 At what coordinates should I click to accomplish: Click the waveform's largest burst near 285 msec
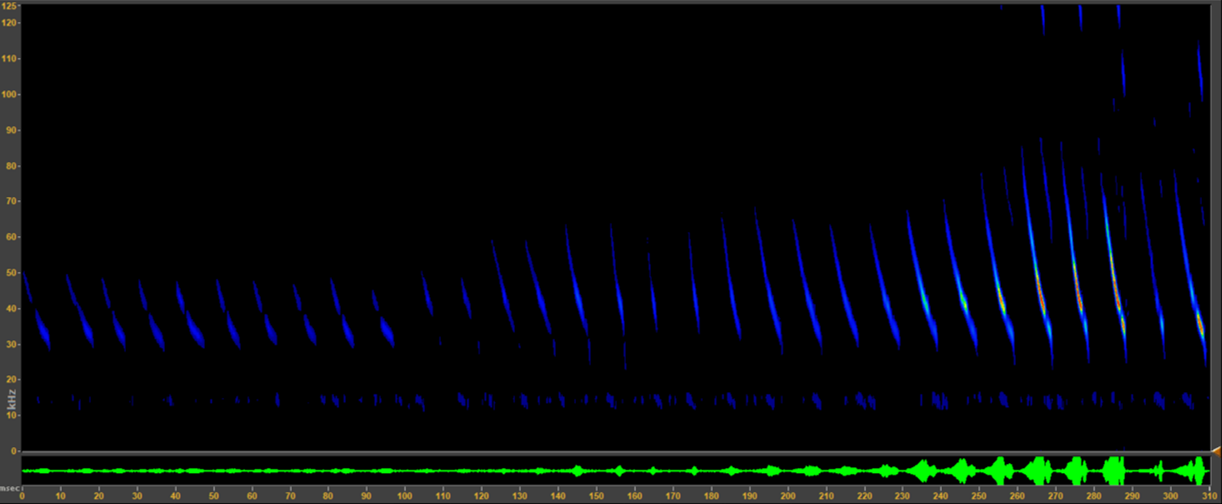[1114, 470]
